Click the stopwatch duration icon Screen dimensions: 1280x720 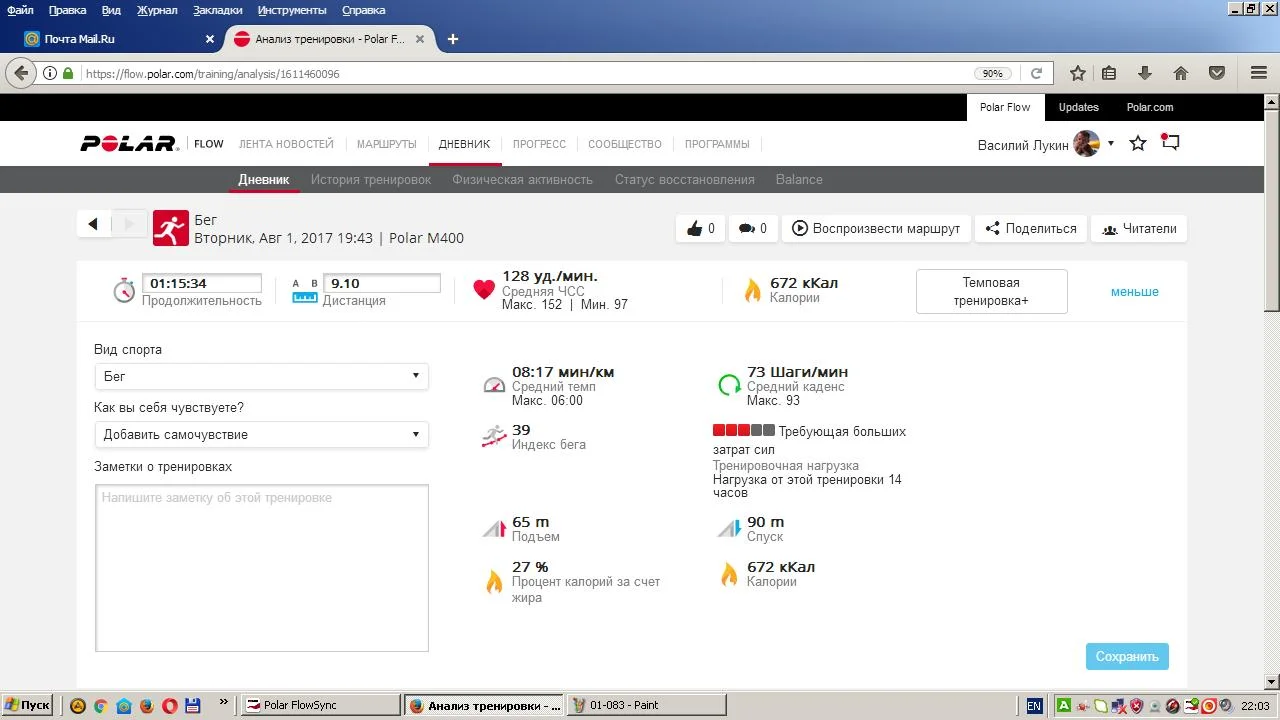124,290
